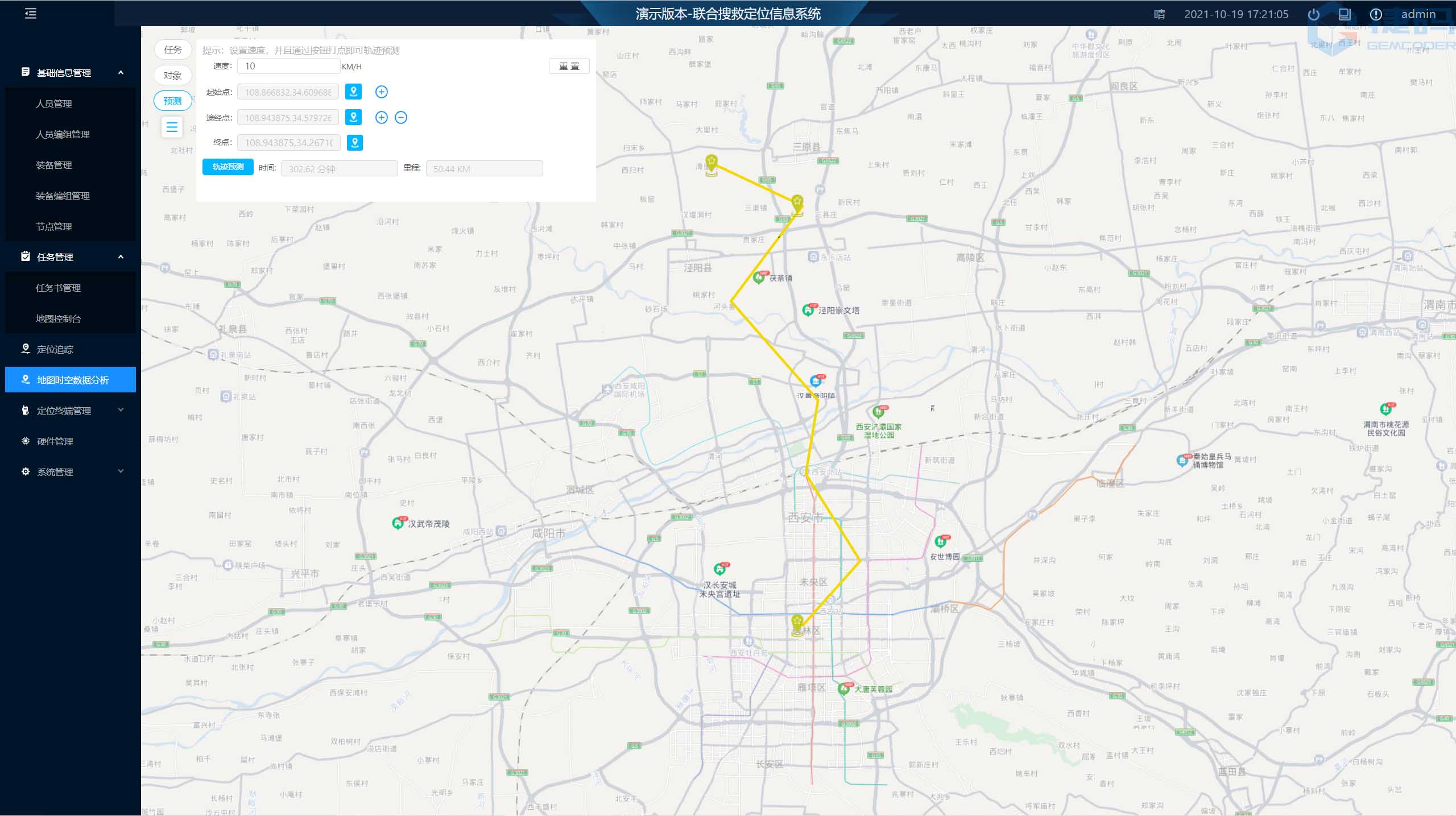Click the map pin button for 起始点

pos(353,92)
